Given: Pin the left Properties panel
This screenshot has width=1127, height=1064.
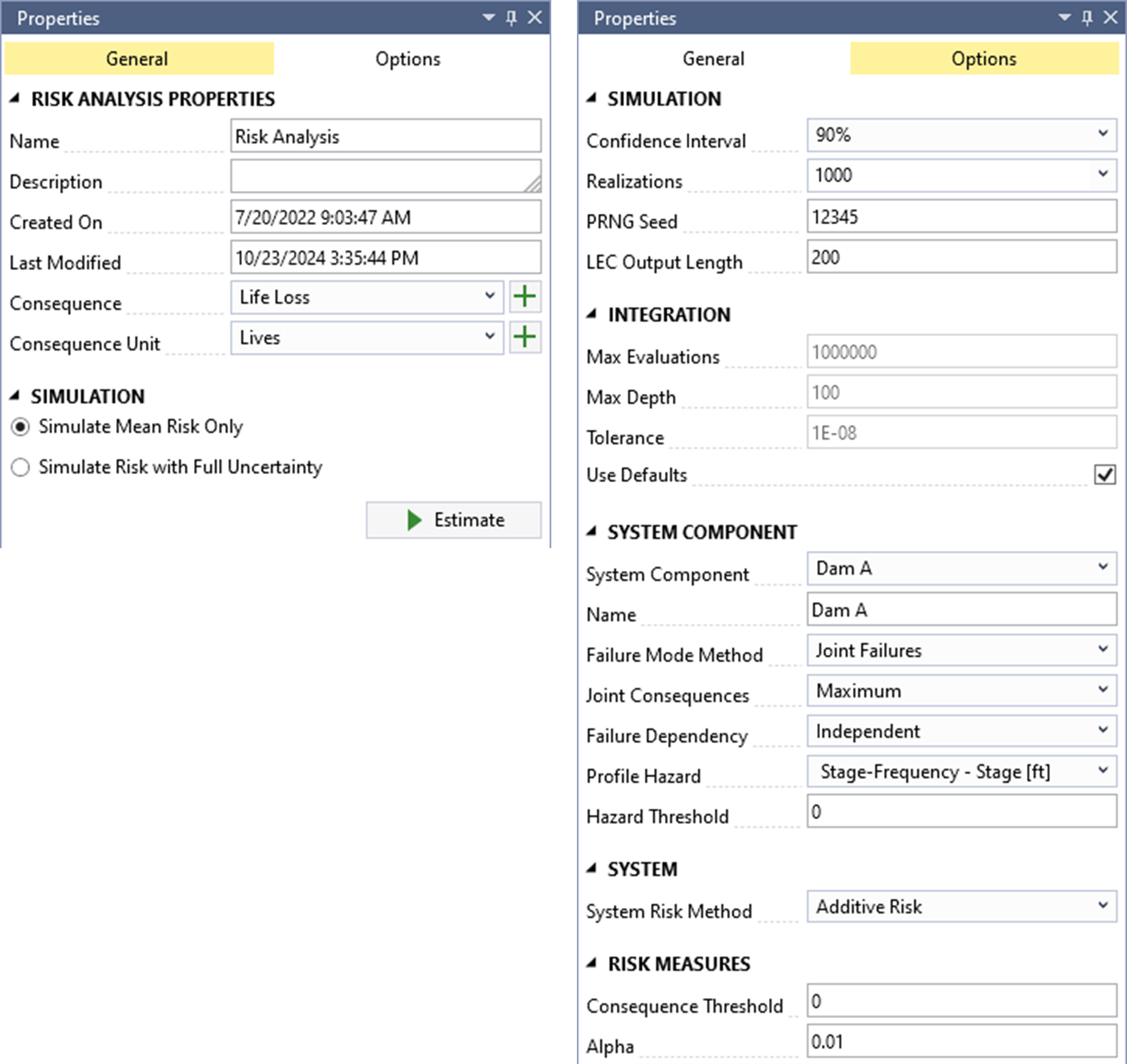Looking at the screenshot, I should coord(512,18).
